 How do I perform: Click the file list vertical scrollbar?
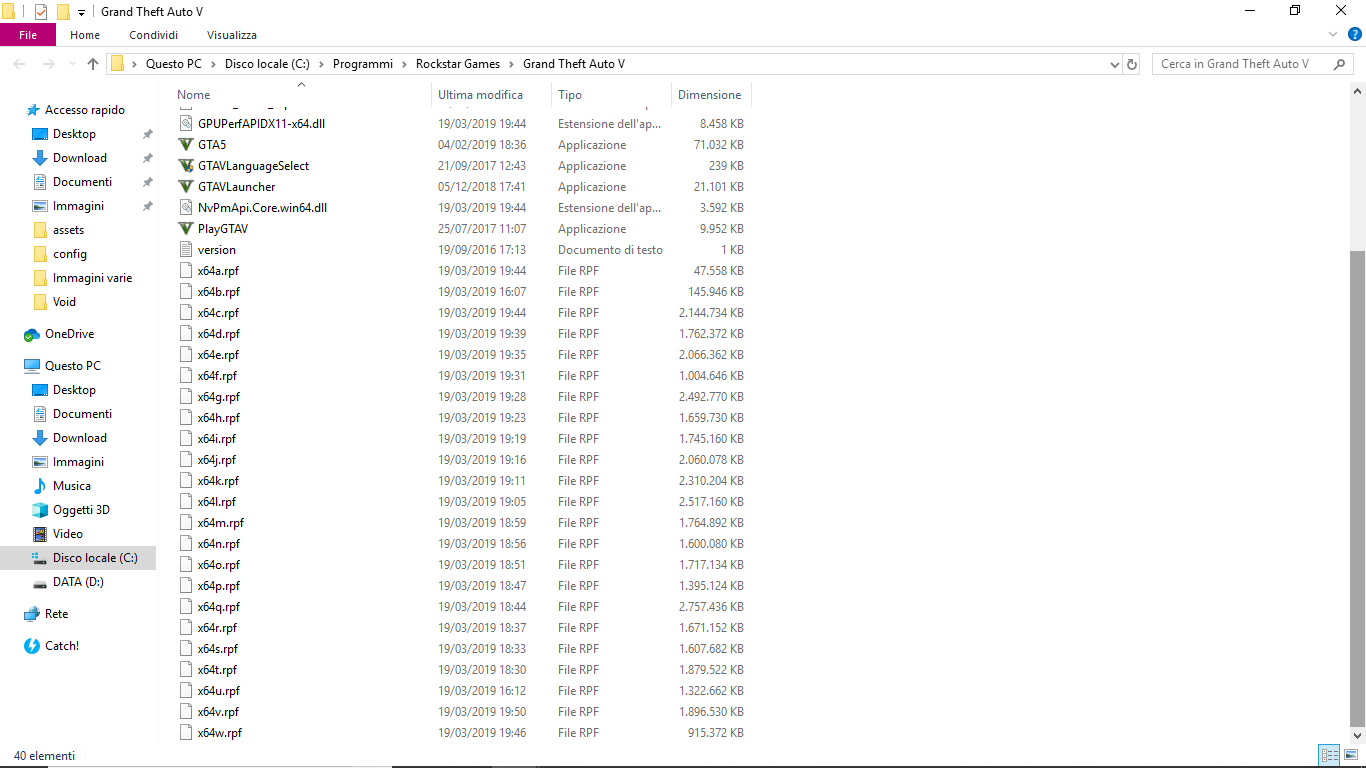1357,488
